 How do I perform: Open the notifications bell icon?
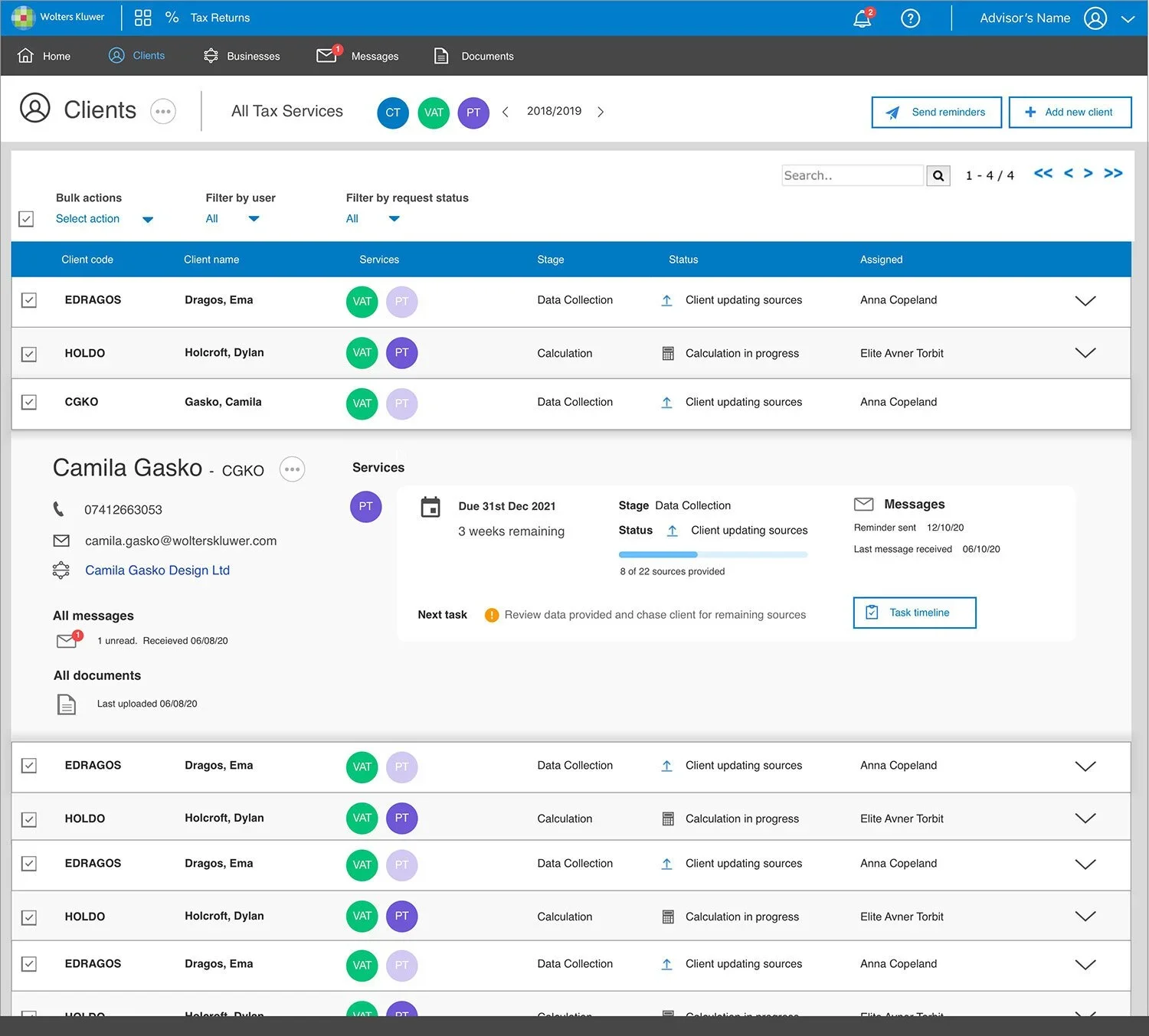click(x=863, y=18)
